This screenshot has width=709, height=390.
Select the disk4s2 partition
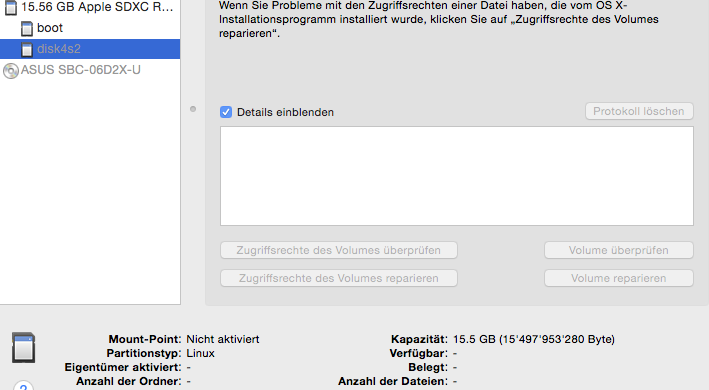pos(90,49)
